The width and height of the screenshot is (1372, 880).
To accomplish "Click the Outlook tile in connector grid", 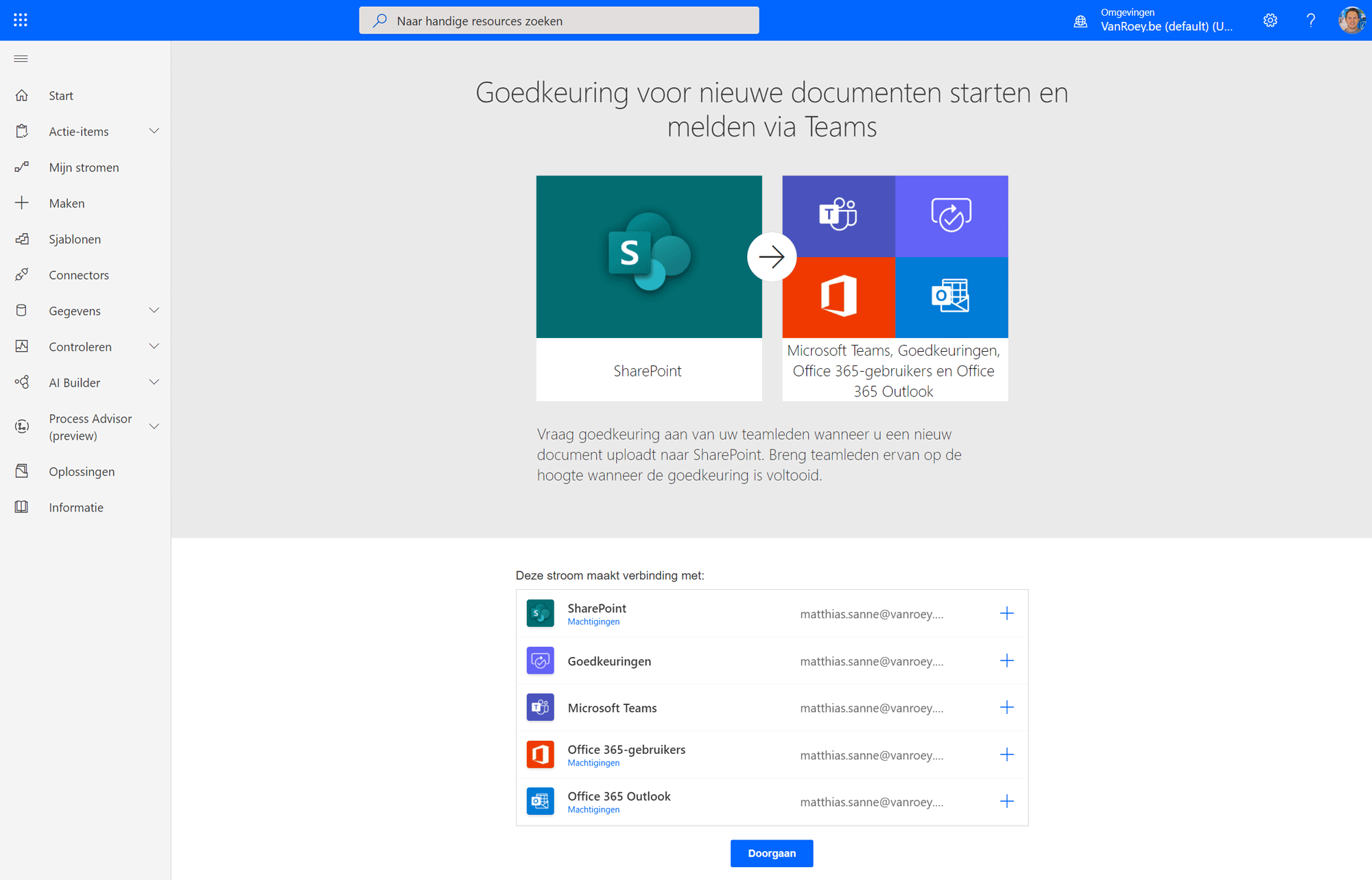I will 951,298.
